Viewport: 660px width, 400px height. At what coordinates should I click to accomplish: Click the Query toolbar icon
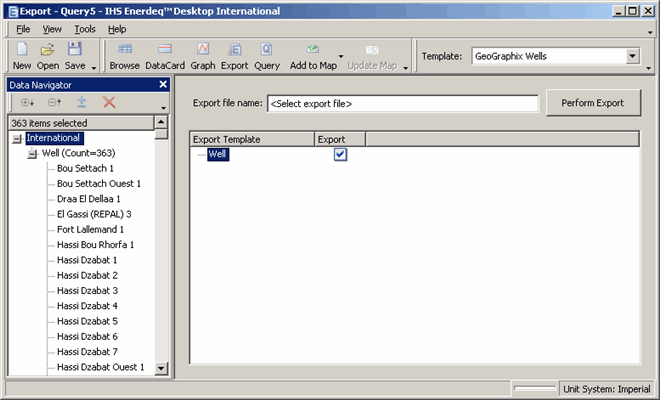(266, 49)
